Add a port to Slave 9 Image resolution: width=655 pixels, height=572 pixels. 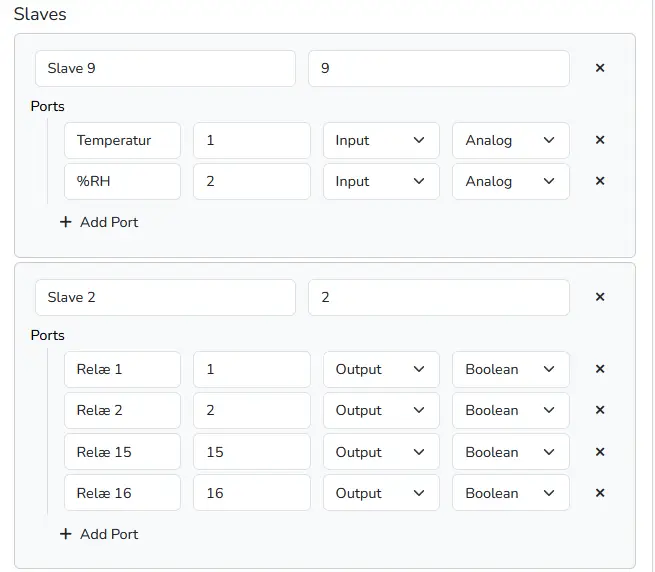pyautogui.click(x=99, y=222)
